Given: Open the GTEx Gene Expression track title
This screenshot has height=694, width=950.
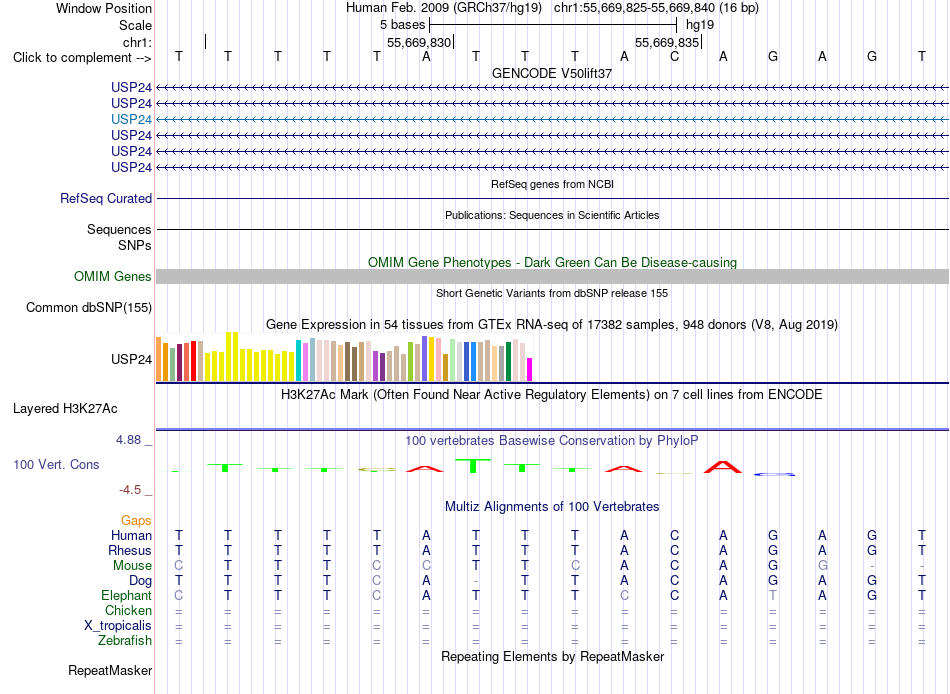Looking at the screenshot, I should pos(552,325).
